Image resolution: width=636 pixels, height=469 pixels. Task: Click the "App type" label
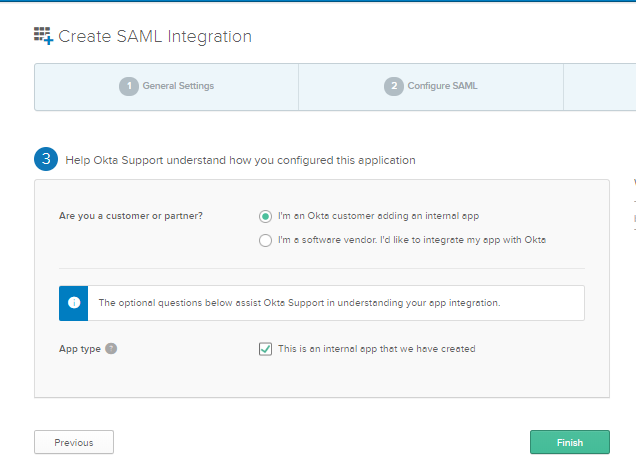tap(80, 349)
